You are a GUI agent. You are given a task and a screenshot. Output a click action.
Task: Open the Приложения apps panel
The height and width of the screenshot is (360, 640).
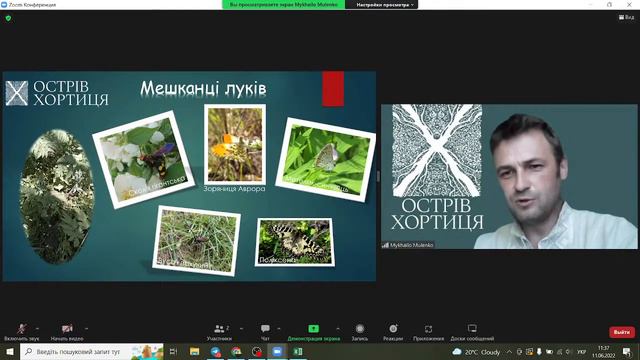click(428, 332)
